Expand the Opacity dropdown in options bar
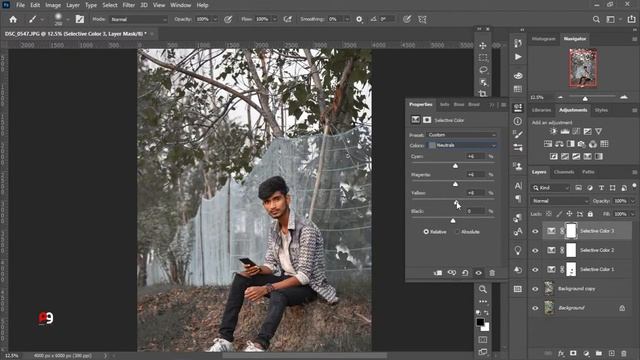This screenshot has width=640, height=360. point(215,19)
